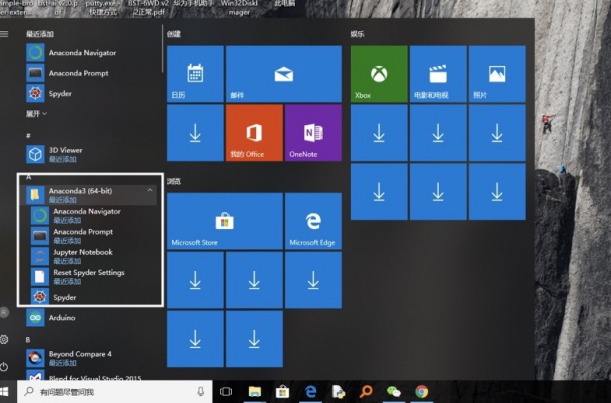
Task: Open File Explorer from the taskbar
Action: tap(255, 391)
